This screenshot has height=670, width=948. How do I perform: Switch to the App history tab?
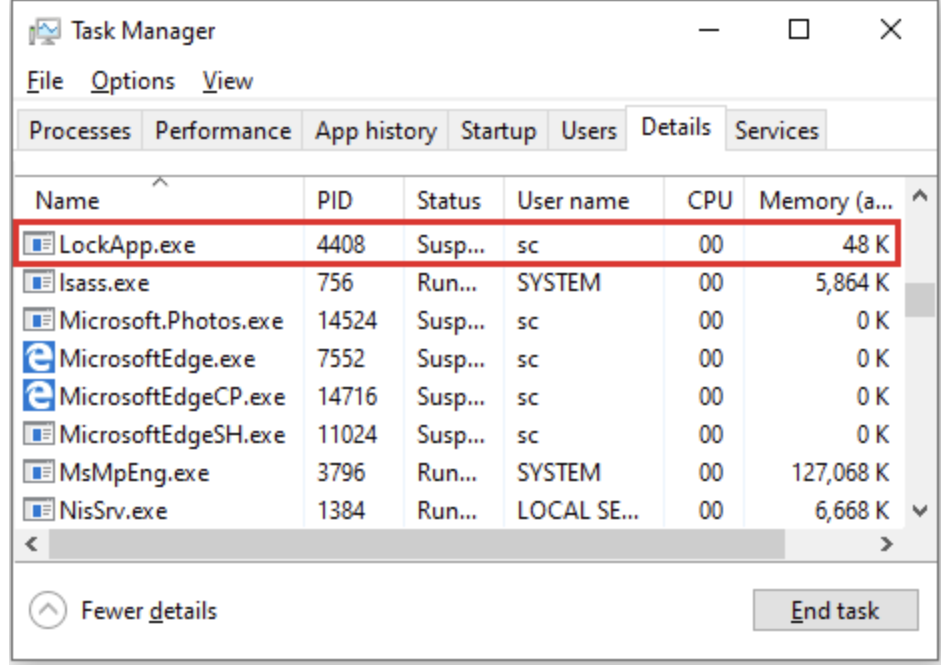(375, 131)
